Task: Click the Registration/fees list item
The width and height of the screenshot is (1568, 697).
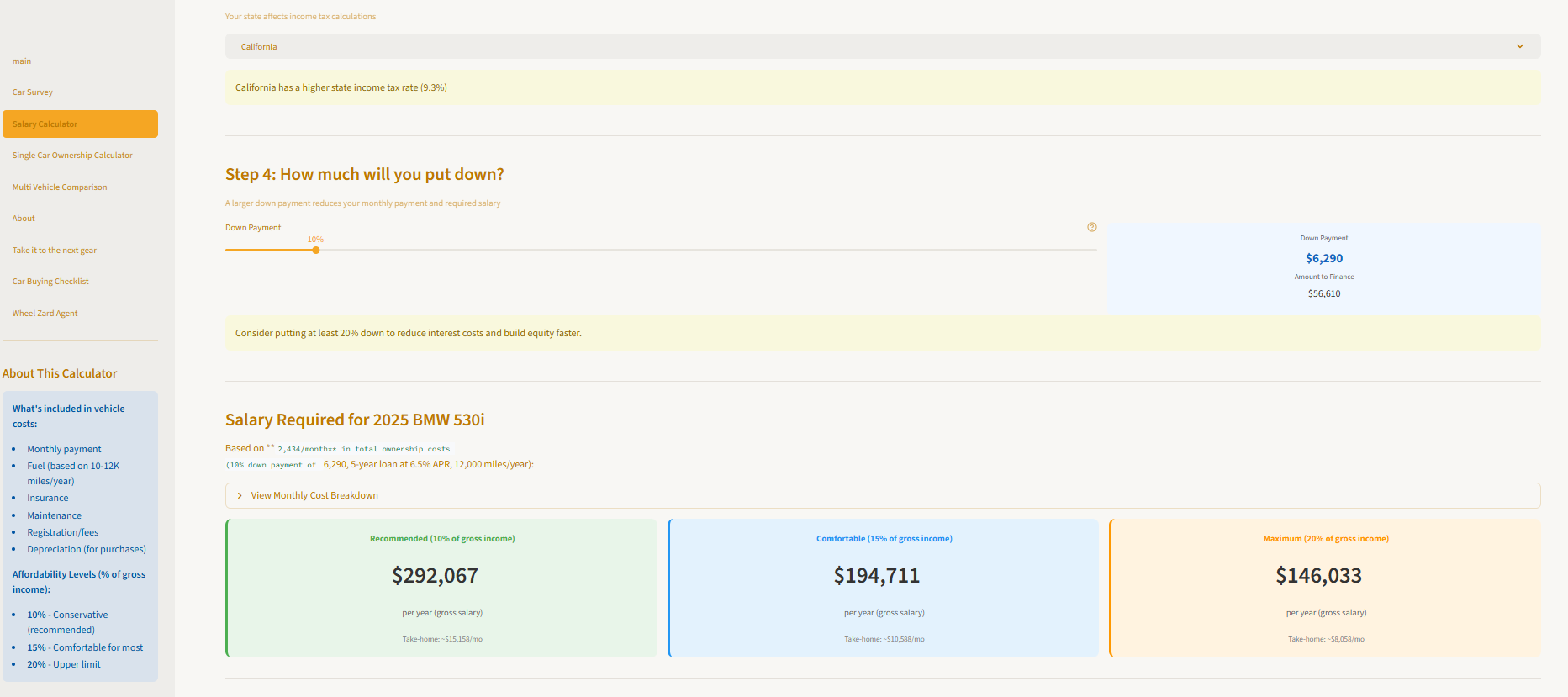Action: point(63,532)
